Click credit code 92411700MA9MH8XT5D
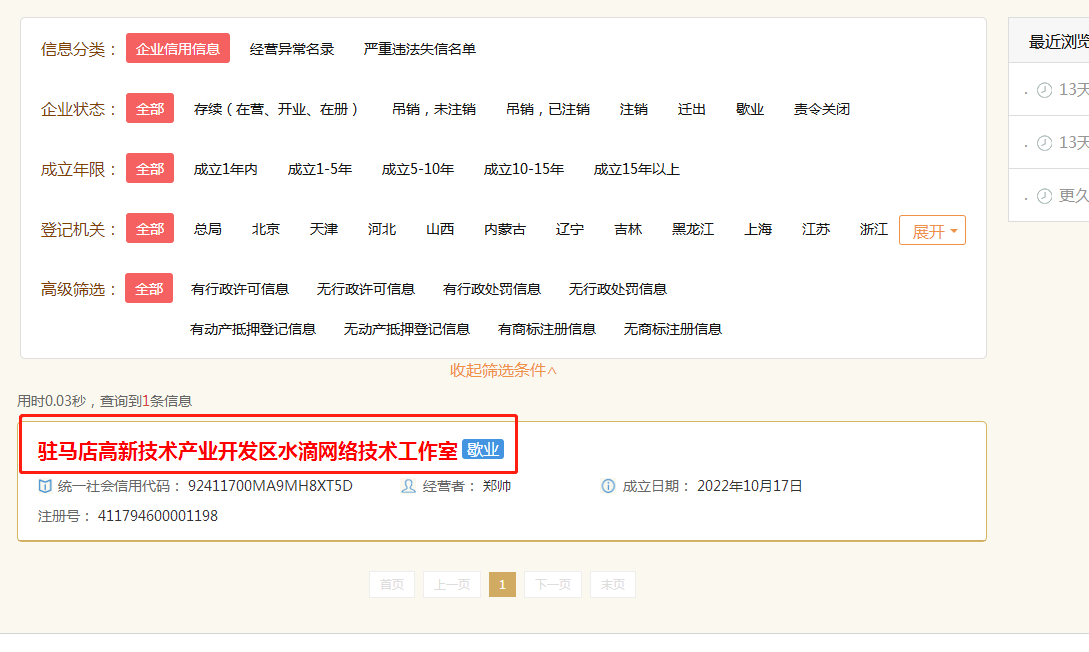Viewport: 1089px width, 652px height. click(x=270, y=486)
